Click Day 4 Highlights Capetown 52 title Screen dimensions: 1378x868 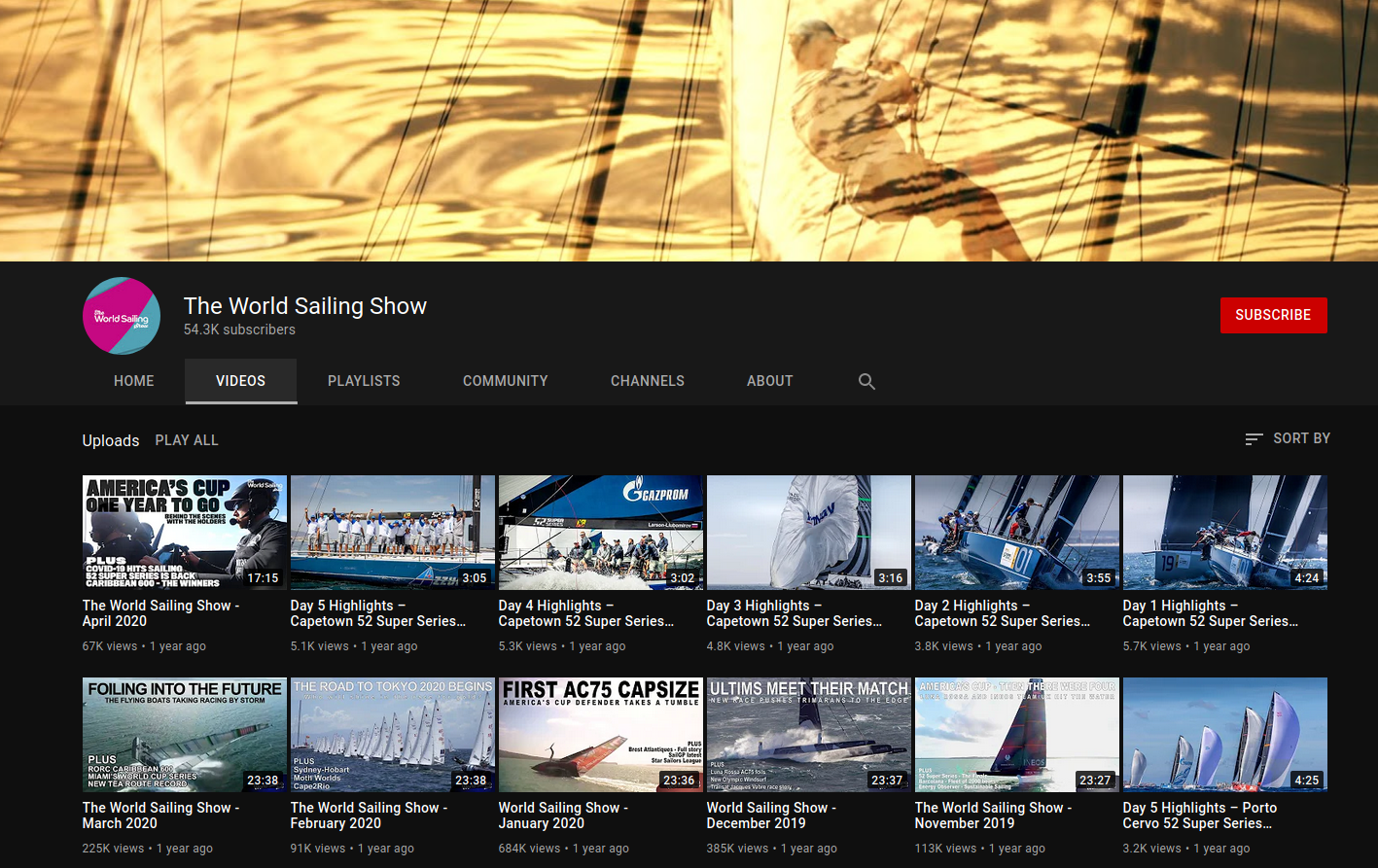[586, 613]
